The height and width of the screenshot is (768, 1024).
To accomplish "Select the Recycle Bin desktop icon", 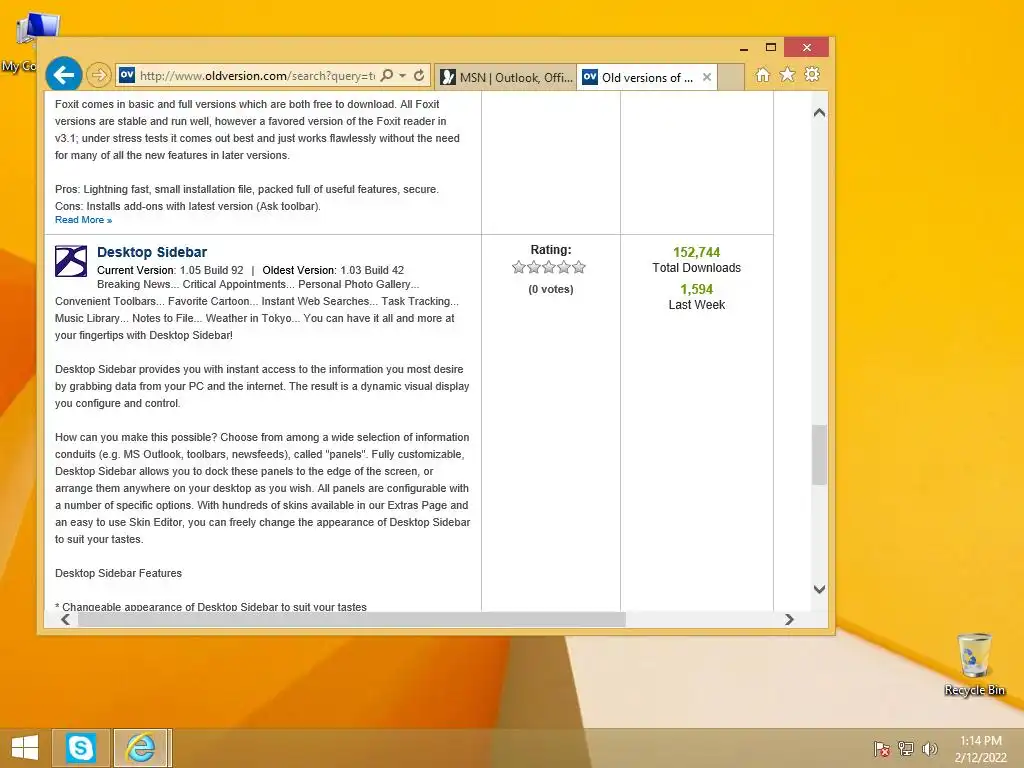I will click(974, 664).
